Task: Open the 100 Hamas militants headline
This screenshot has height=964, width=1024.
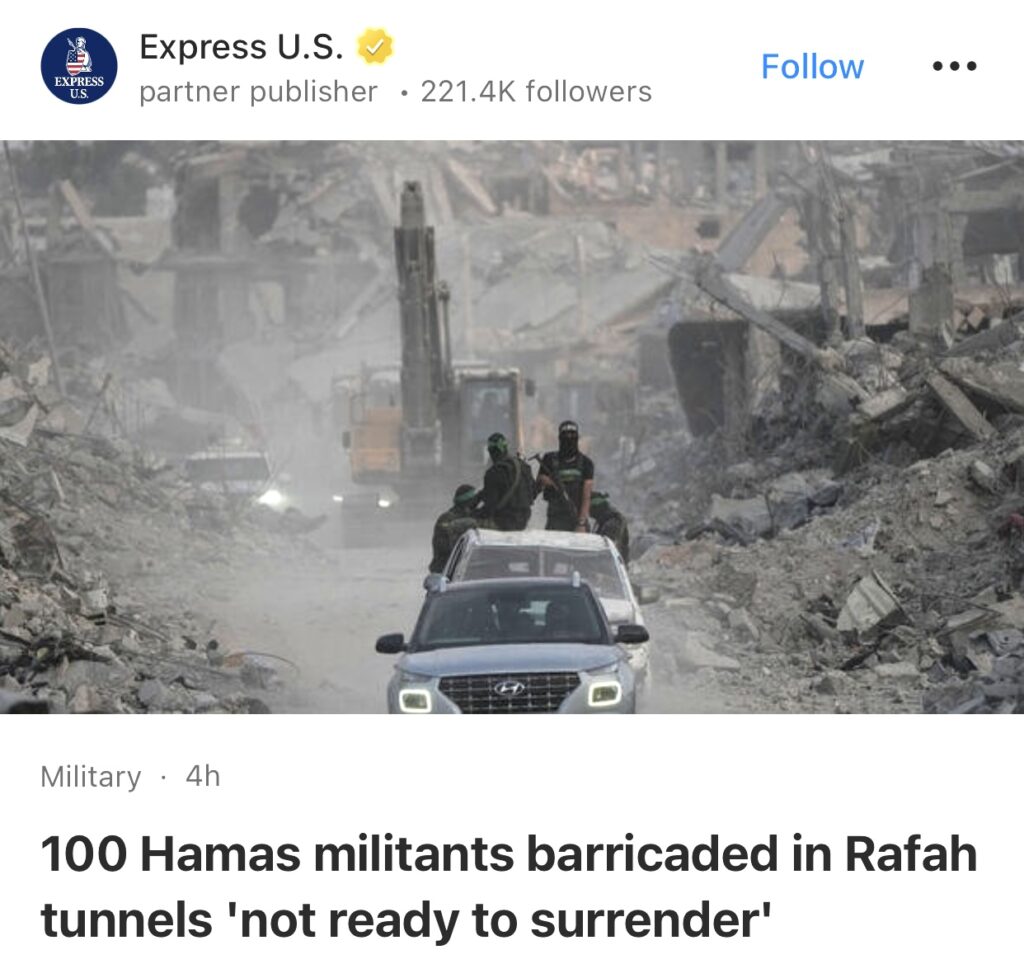Action: tap(509, 886)
